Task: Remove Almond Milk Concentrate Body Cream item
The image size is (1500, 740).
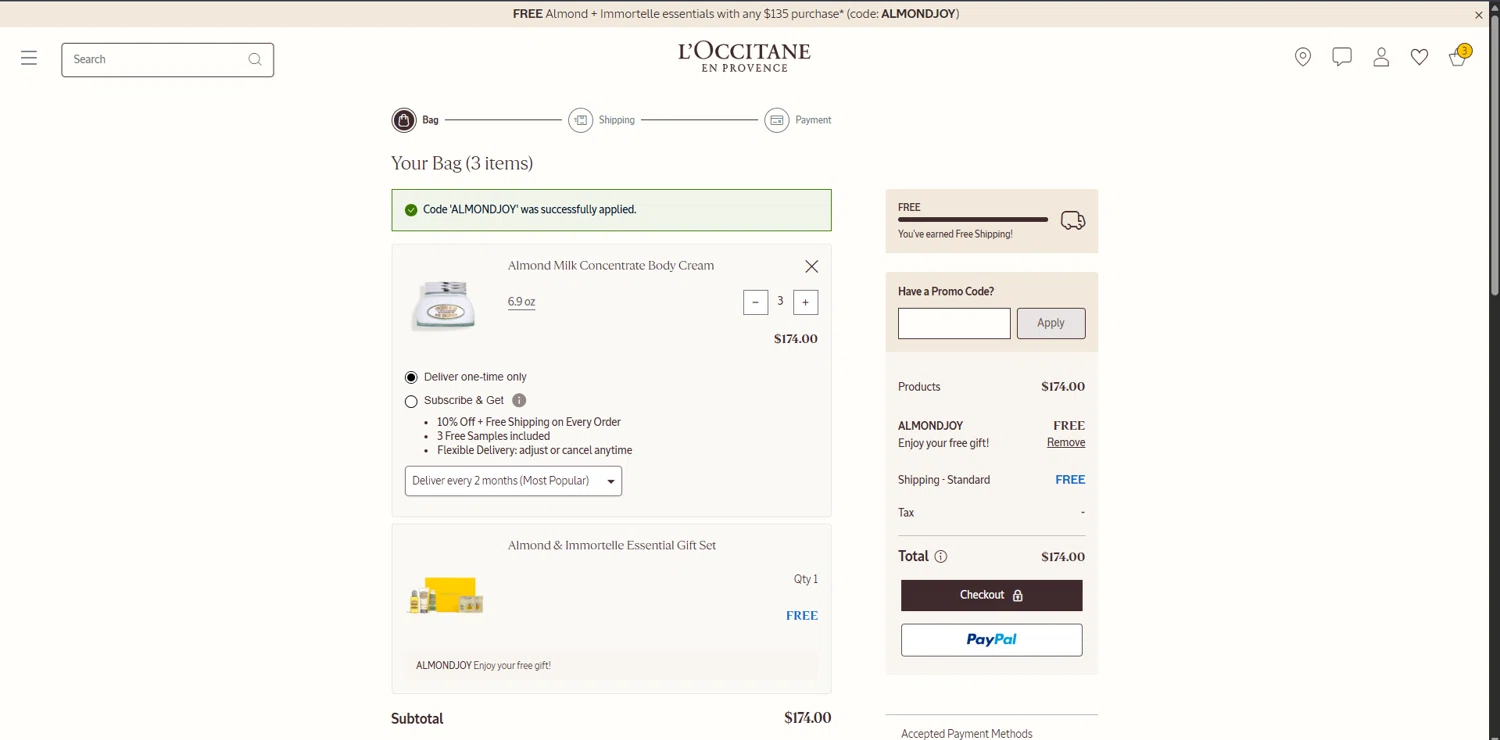Action: 812,266
